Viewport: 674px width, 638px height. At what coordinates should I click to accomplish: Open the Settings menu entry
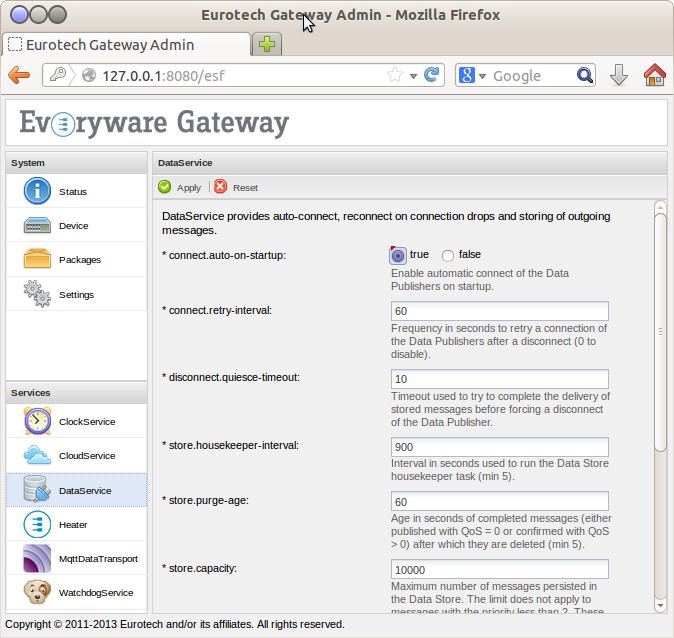coord(77,294)
